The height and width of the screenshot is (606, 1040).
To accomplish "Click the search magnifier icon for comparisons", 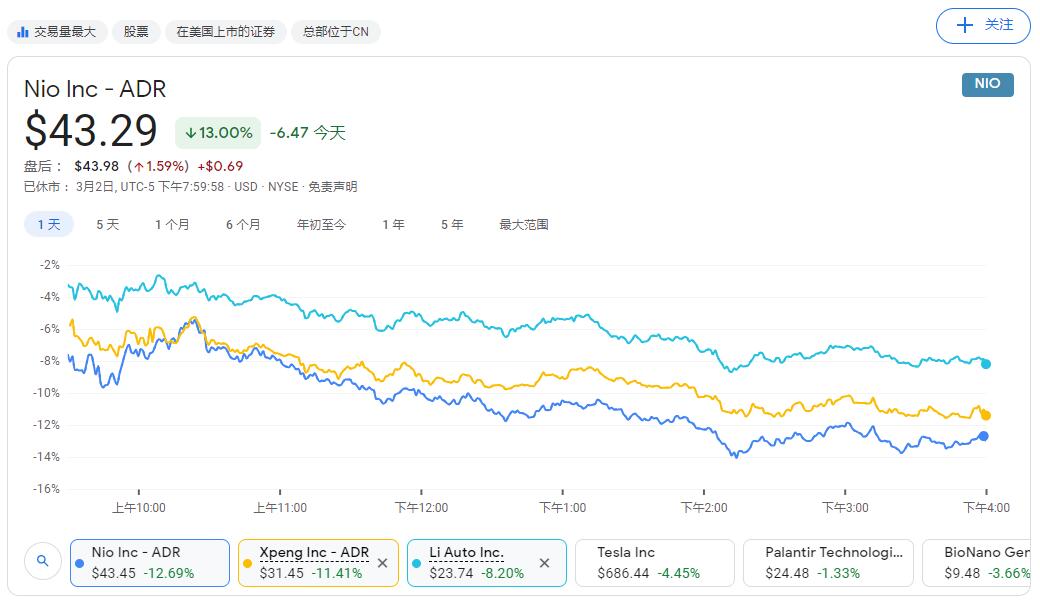I will [x=42, y=562].
